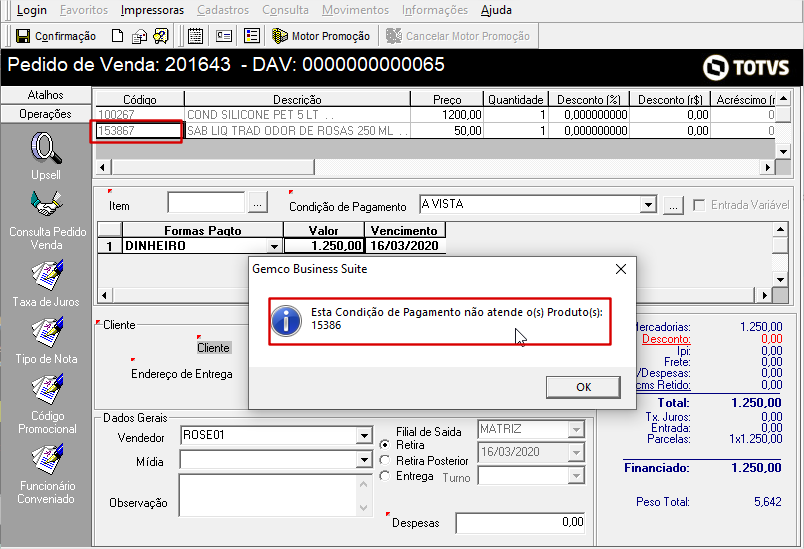This screenshot has width=804, height=549.
Task: Open the calendar toolbar icon
Action: click(195, 36)
